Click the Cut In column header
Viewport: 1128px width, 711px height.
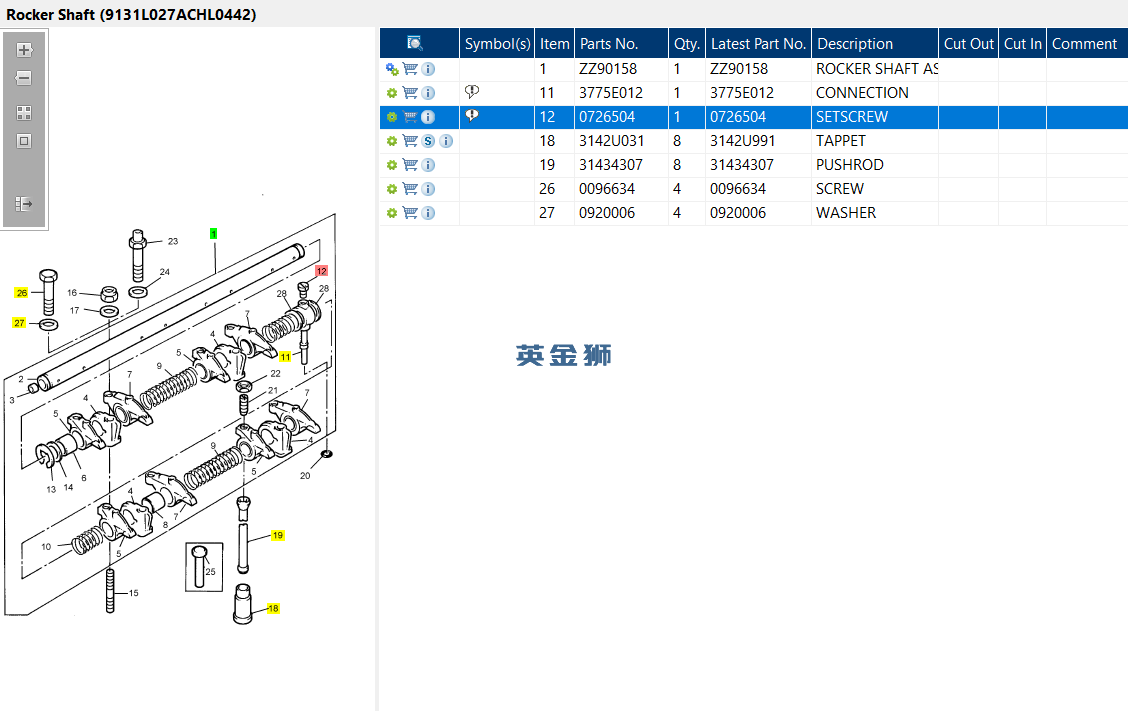point(1022,43)
